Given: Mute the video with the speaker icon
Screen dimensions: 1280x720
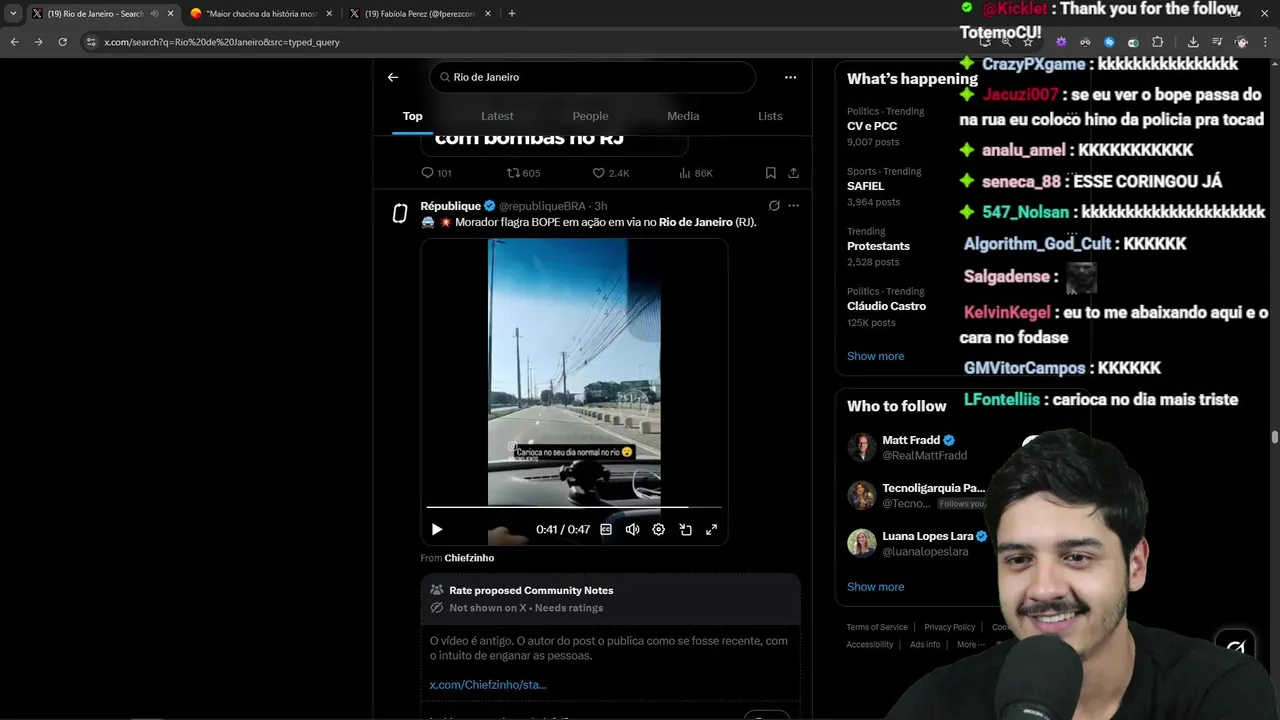Looking at the screenshot, I should [x=632, y=529].
